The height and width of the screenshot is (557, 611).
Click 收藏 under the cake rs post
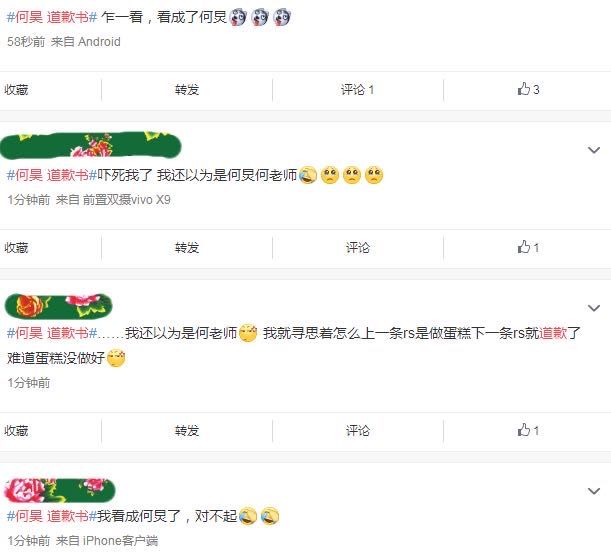tap(16, 431)
